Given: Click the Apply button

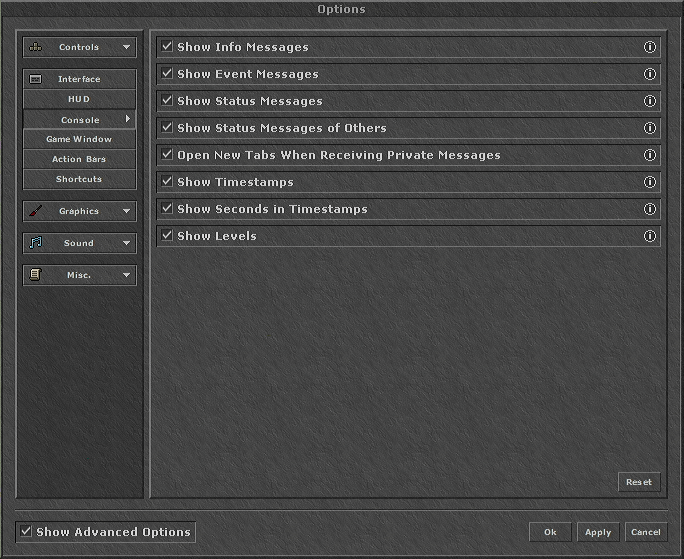Looking at the screenshot, I should coord(598,532).
